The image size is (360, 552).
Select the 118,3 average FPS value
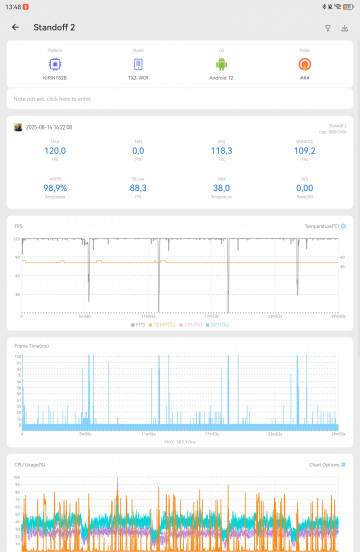221,151
